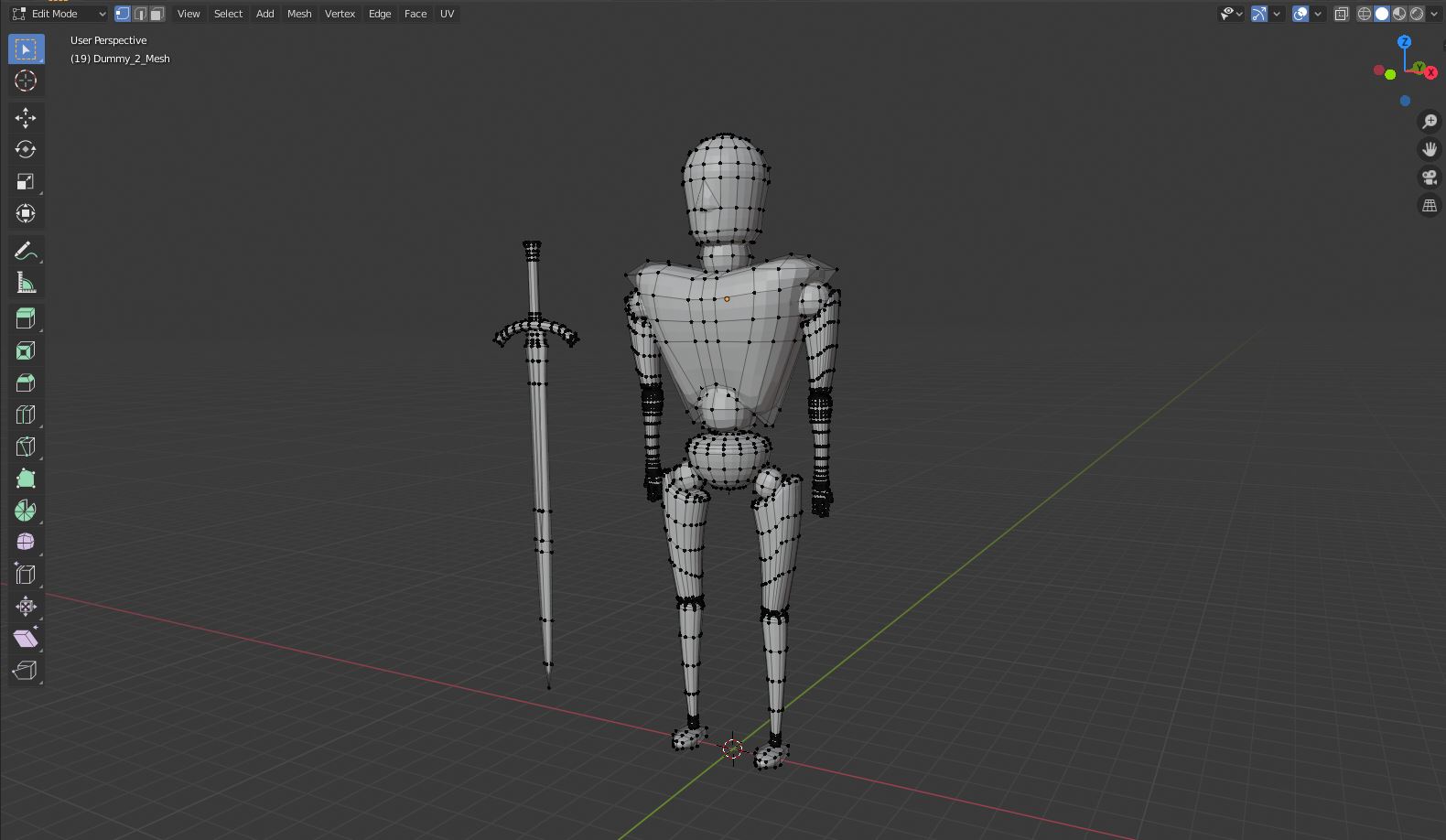
Task: Click the dummy's head mesh
Action: (x=726, y=188)
